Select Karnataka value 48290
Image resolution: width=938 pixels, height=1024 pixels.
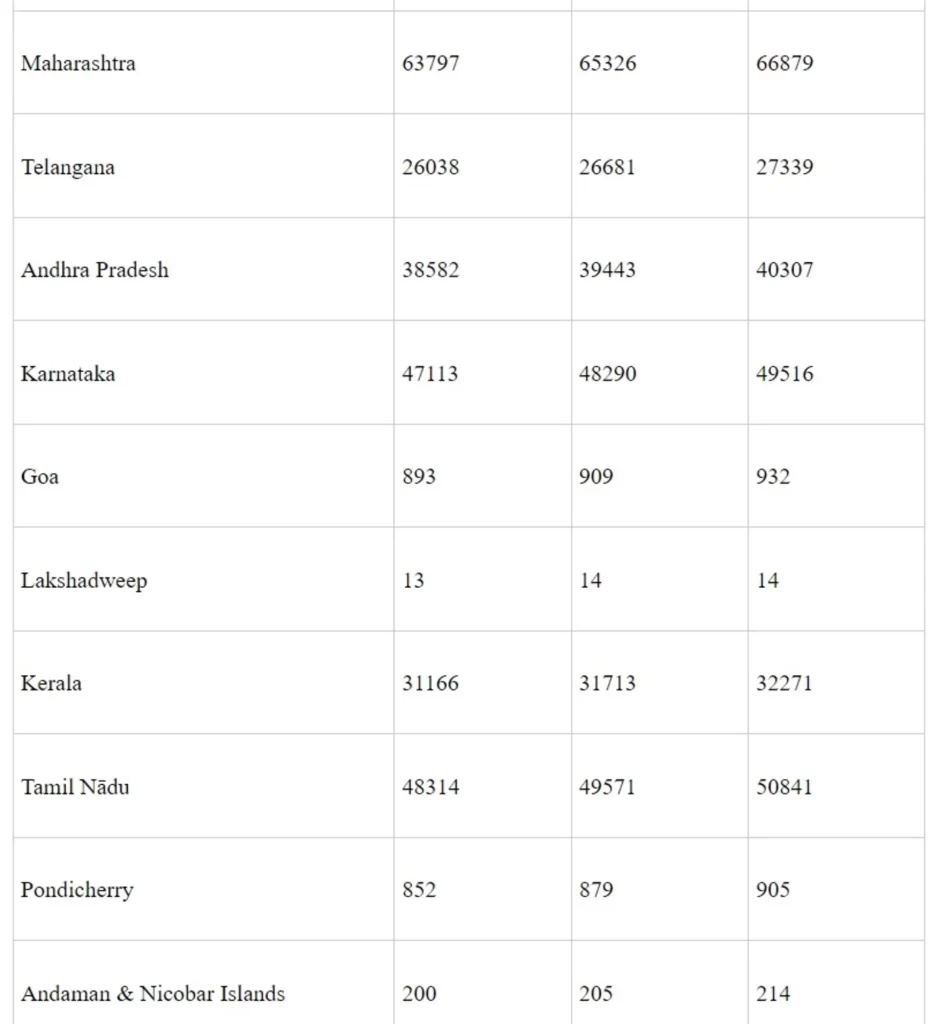(x=607, y=374)
